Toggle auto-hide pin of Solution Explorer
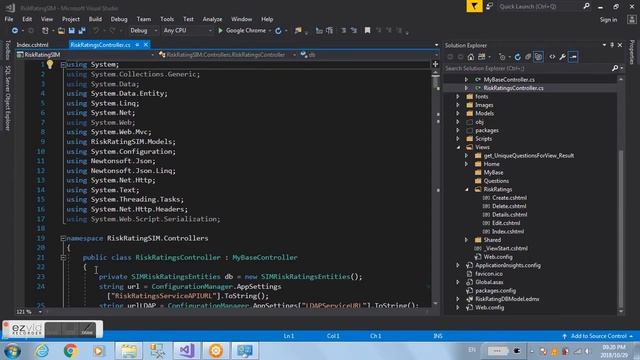This screenshot has height=360, width=640. 612,45
